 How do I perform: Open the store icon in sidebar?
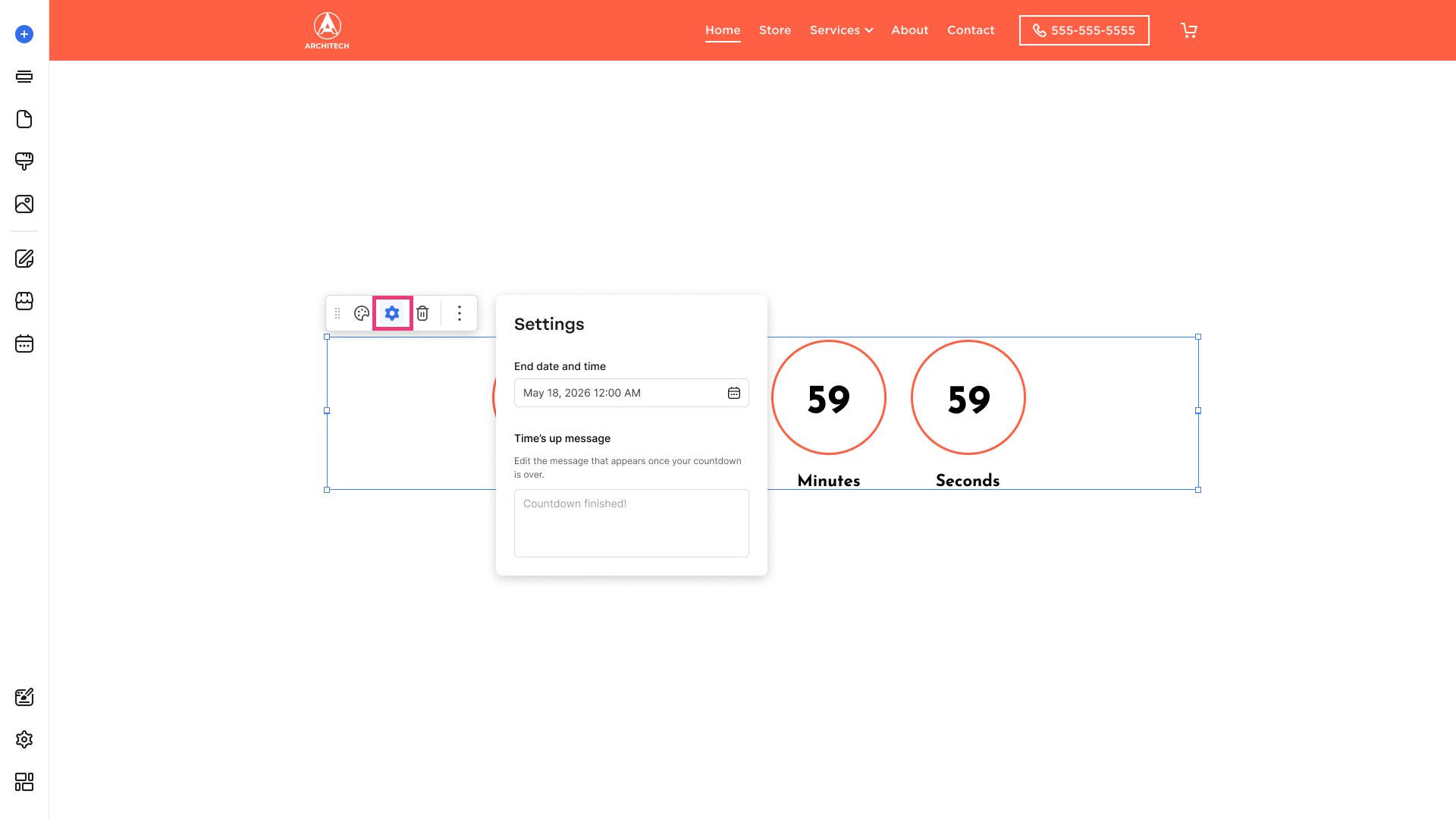24,301
